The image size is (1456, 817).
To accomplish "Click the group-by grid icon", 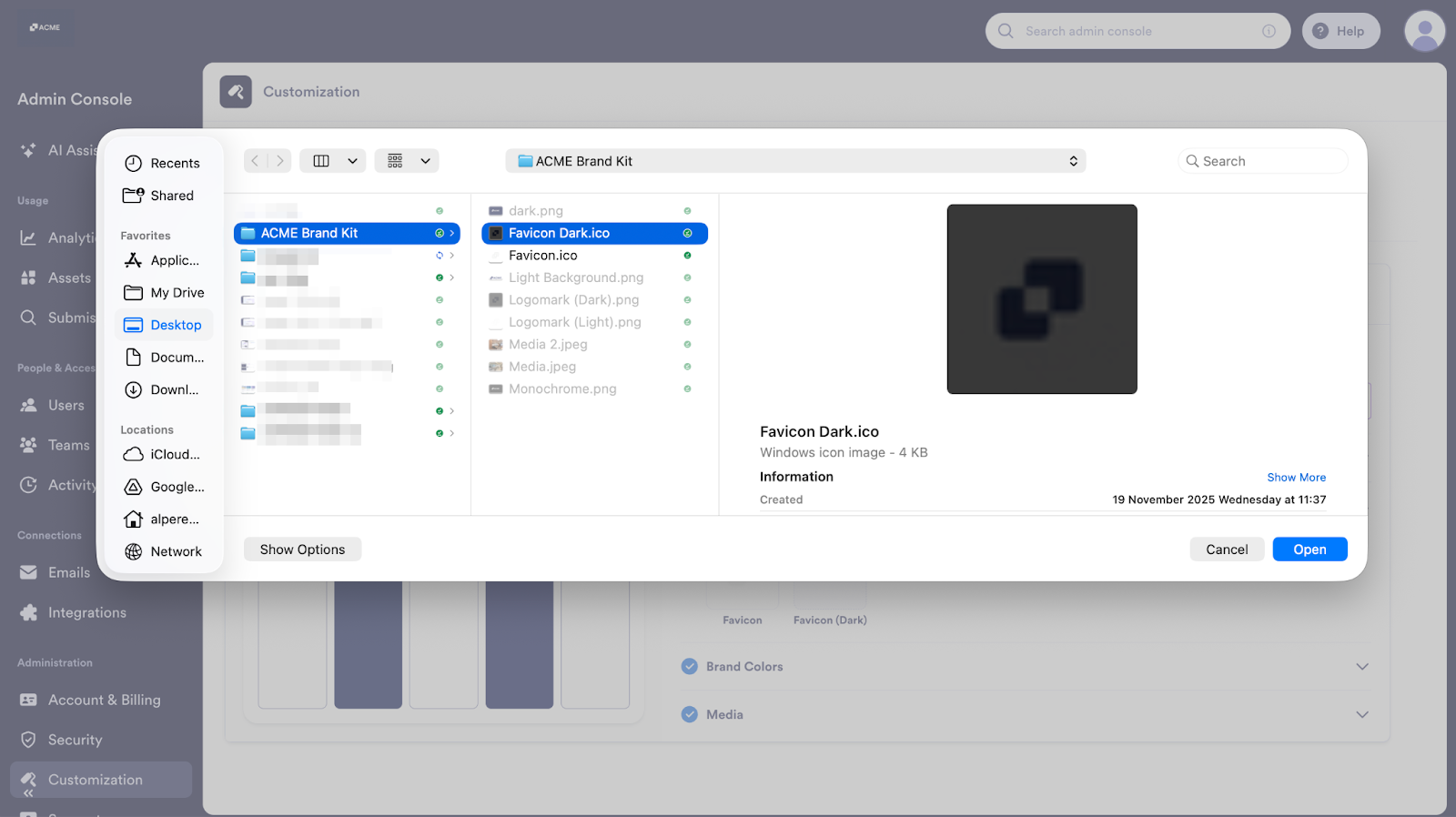I will (x=395, y=161).
